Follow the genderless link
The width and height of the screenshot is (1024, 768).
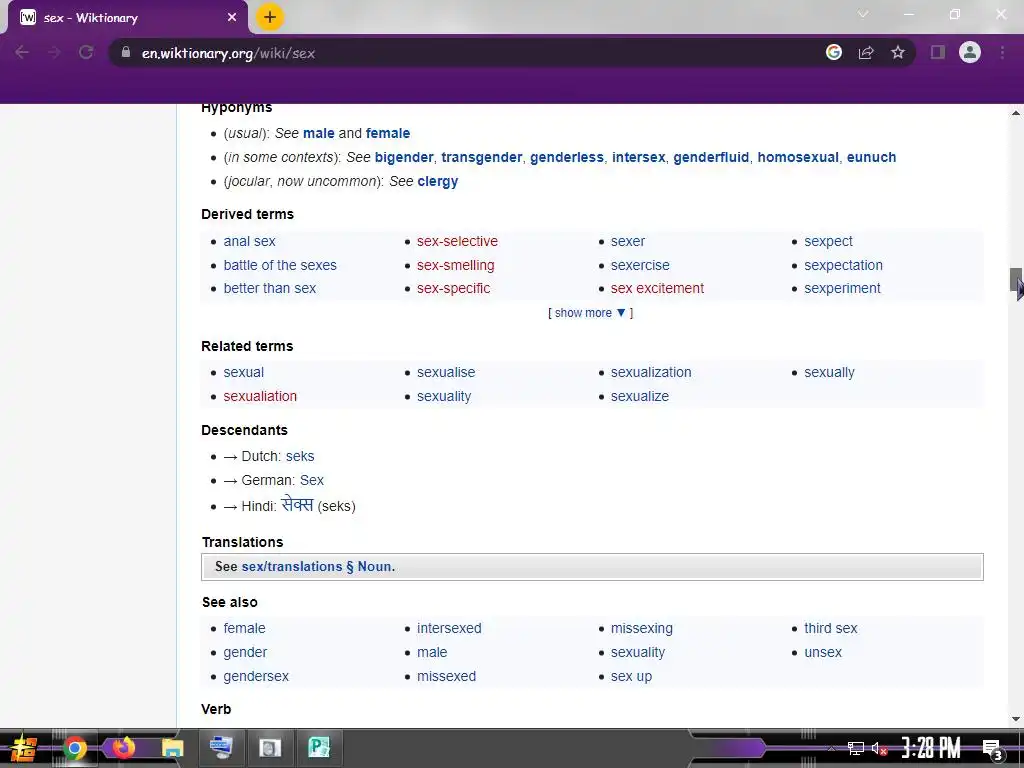click(x=567, y=157)
